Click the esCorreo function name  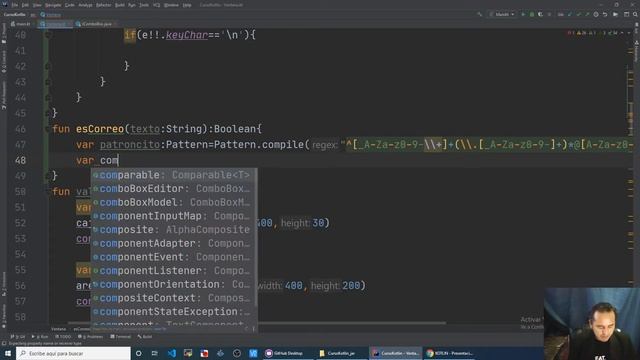[x=100, y=129]
